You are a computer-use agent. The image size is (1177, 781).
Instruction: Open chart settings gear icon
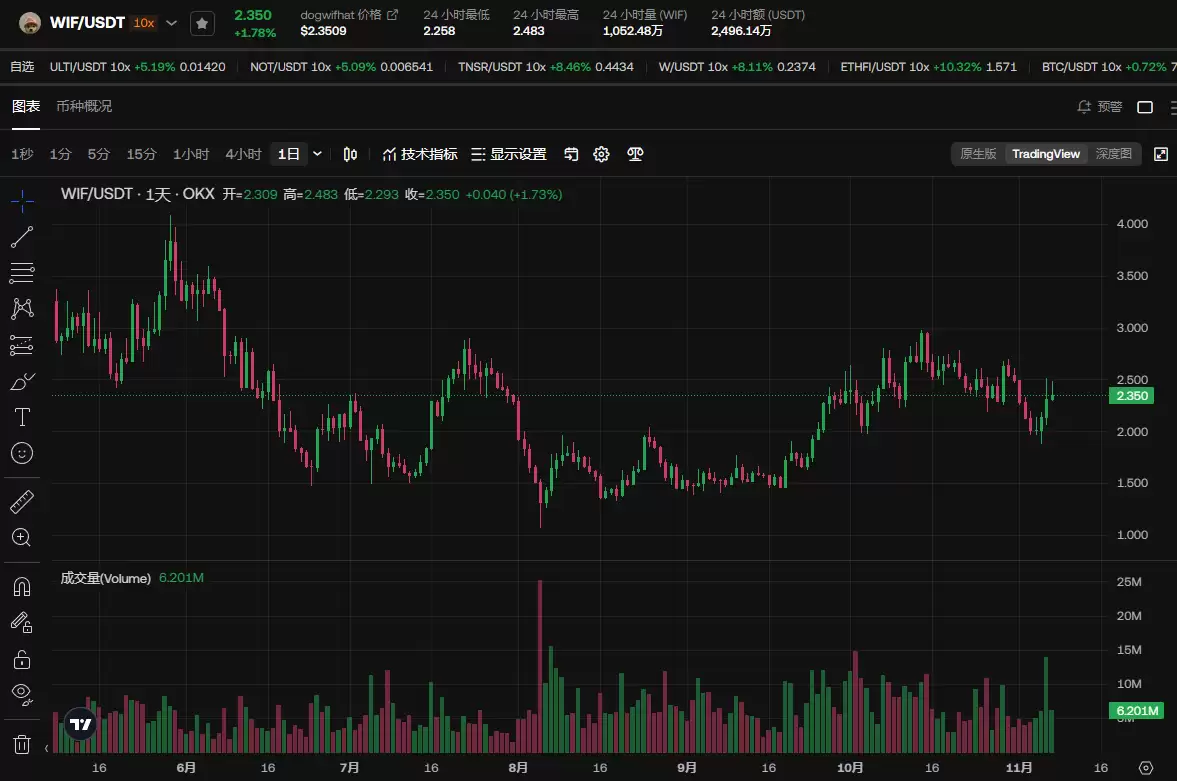coord(601,154)
